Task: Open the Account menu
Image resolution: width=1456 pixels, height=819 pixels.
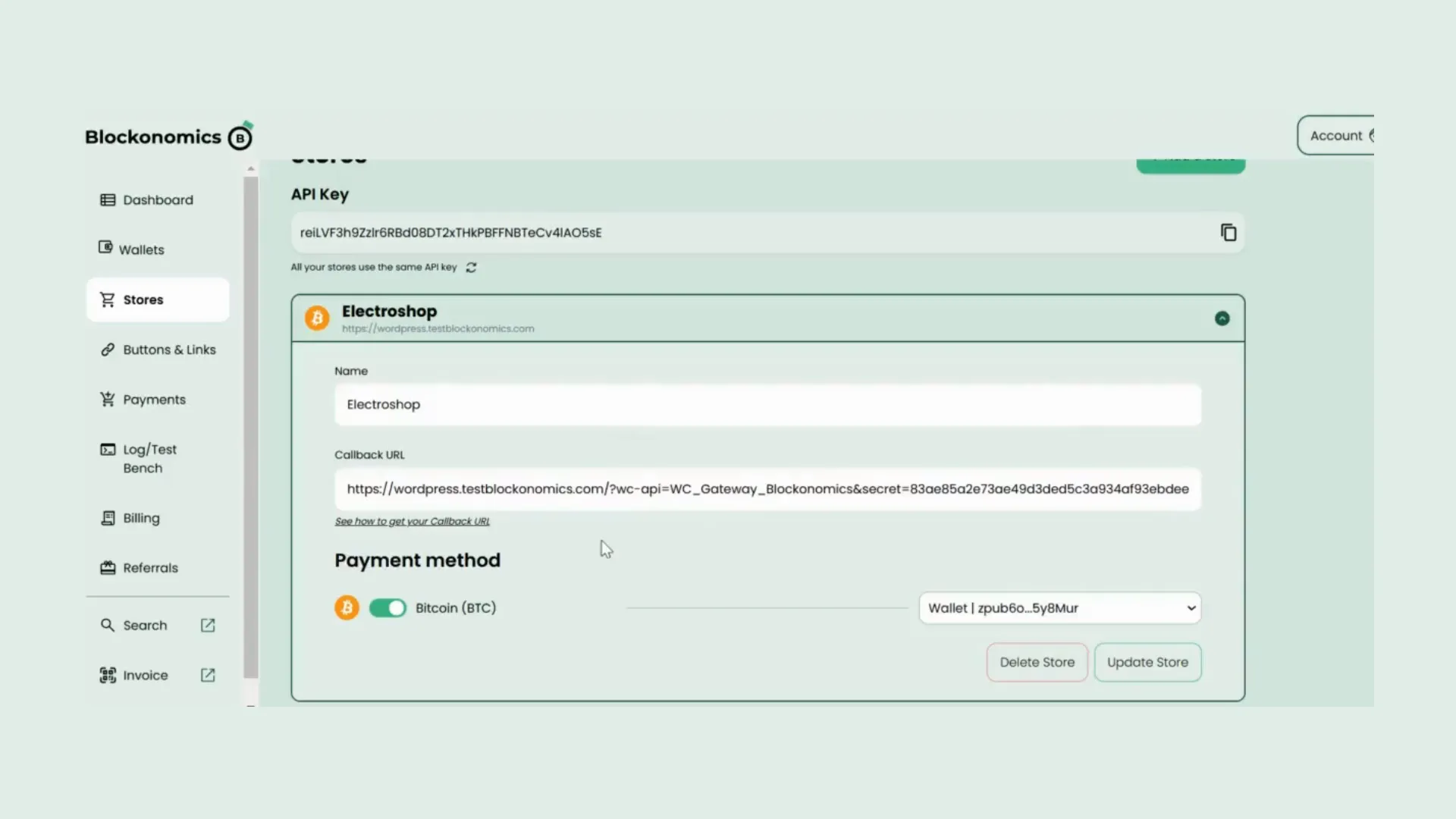Action: 1336,136
